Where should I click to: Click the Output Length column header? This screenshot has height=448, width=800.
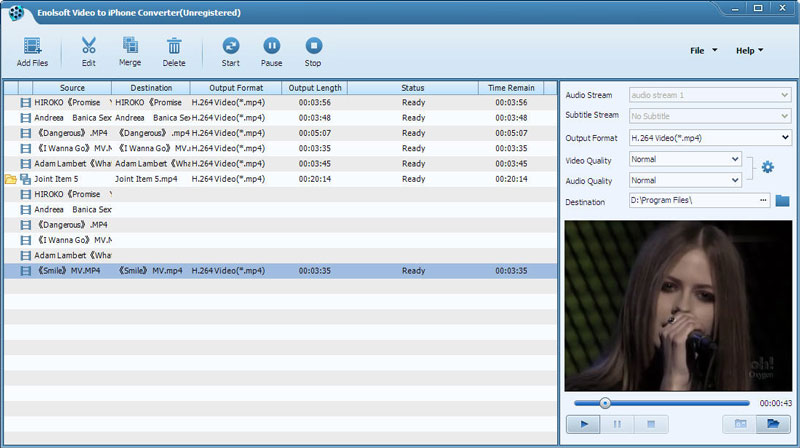(315, 88)
